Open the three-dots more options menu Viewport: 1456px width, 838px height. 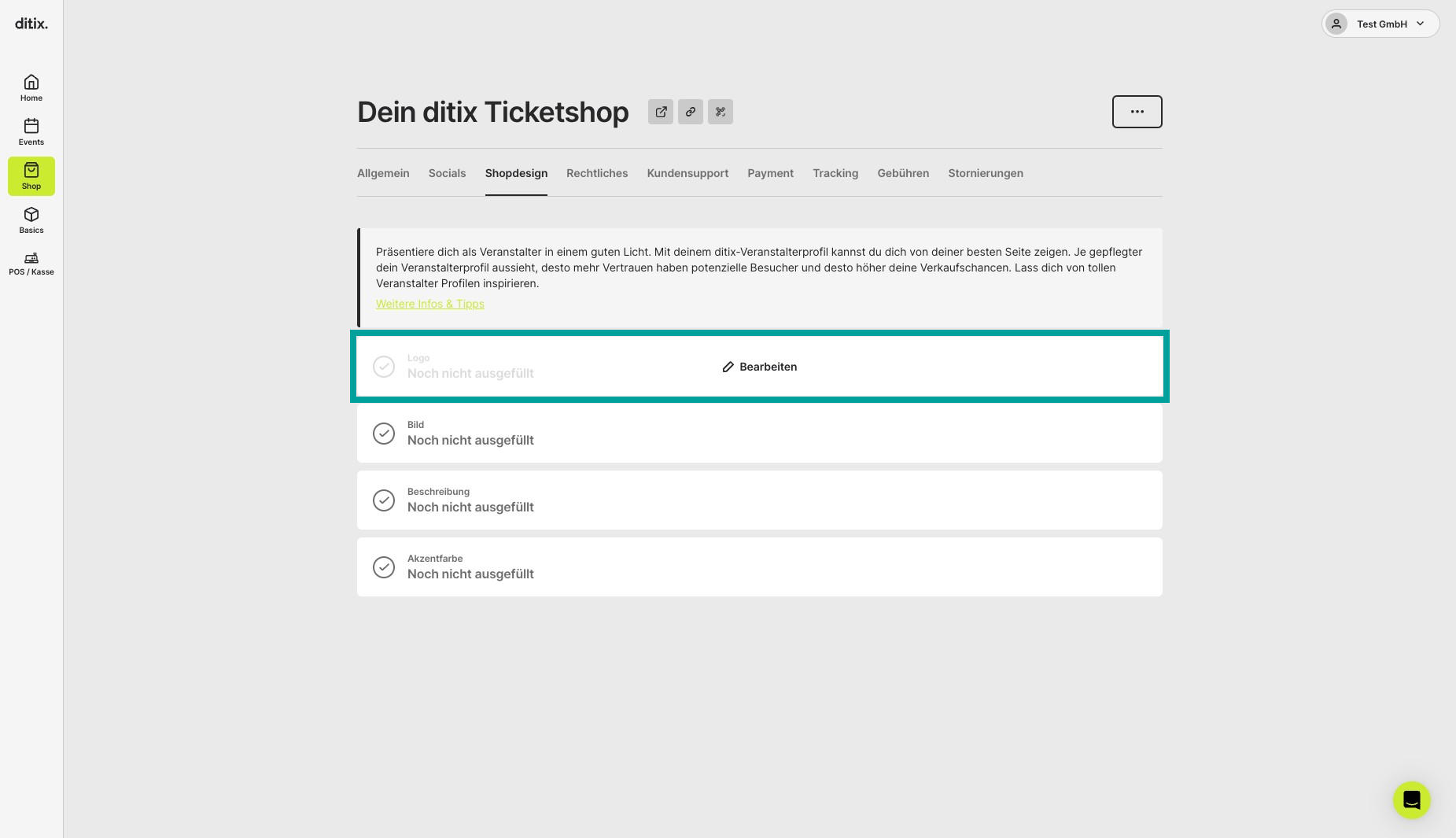[x=1137, y=112]
